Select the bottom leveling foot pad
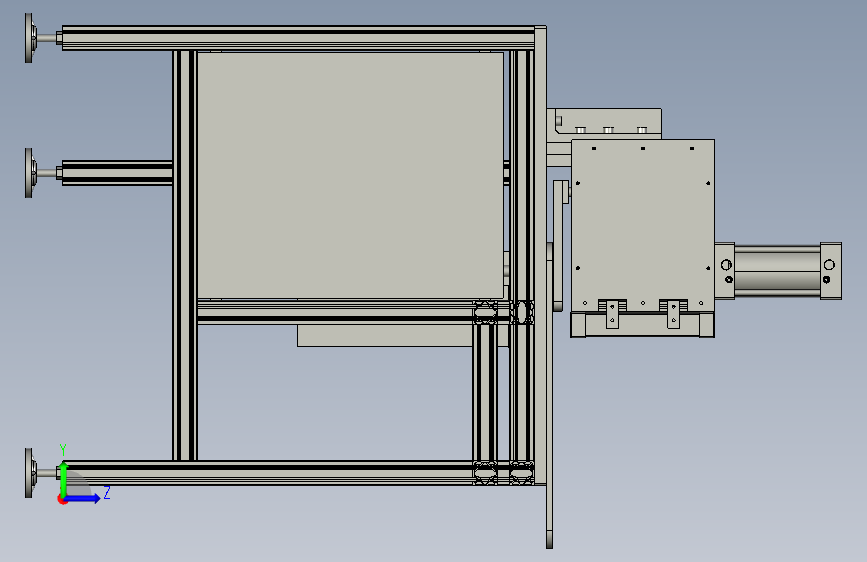This screenshot has width=867, height=562. (29, 473)
